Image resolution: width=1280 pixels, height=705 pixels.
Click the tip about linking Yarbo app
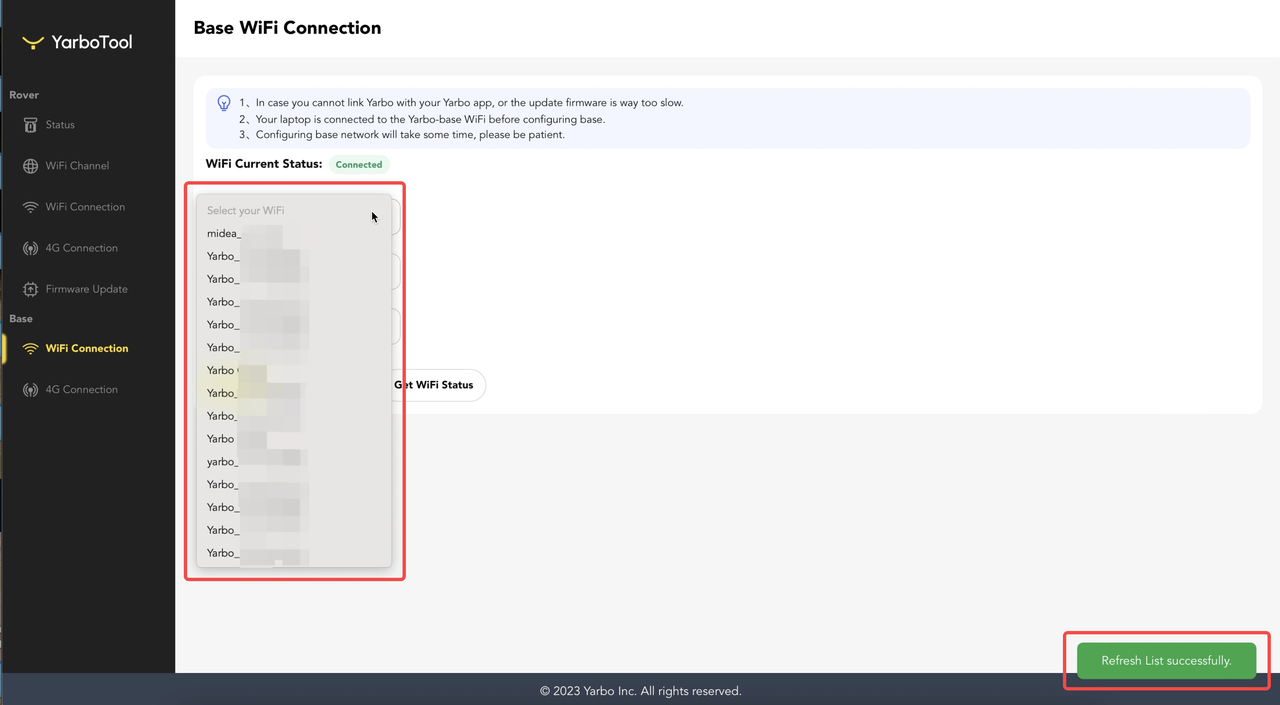(x=461, y=103)
